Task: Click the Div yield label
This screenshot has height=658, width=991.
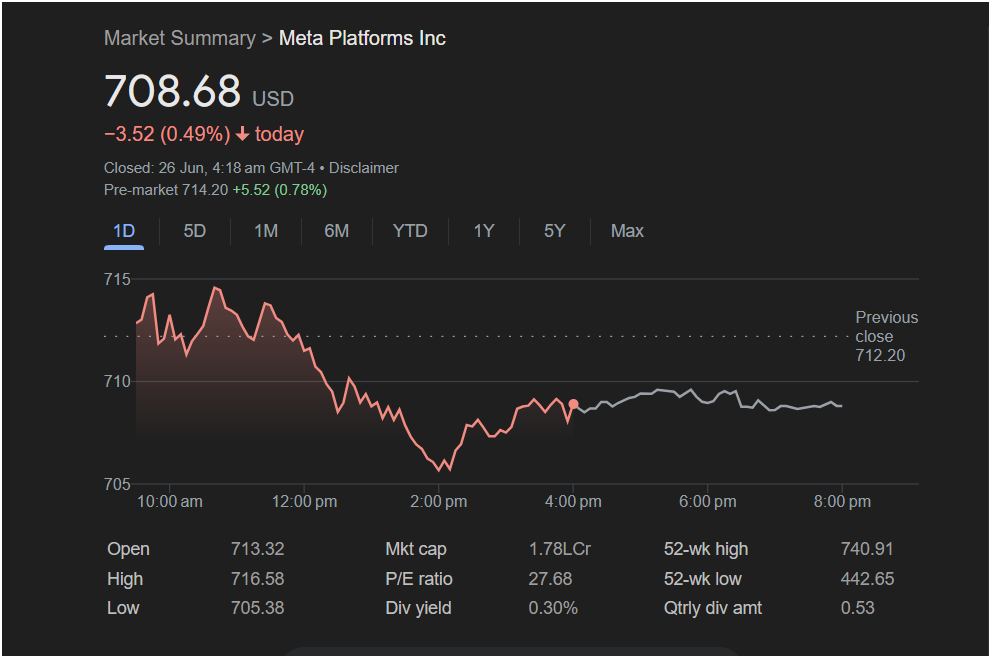Action: tap(418, 609)
